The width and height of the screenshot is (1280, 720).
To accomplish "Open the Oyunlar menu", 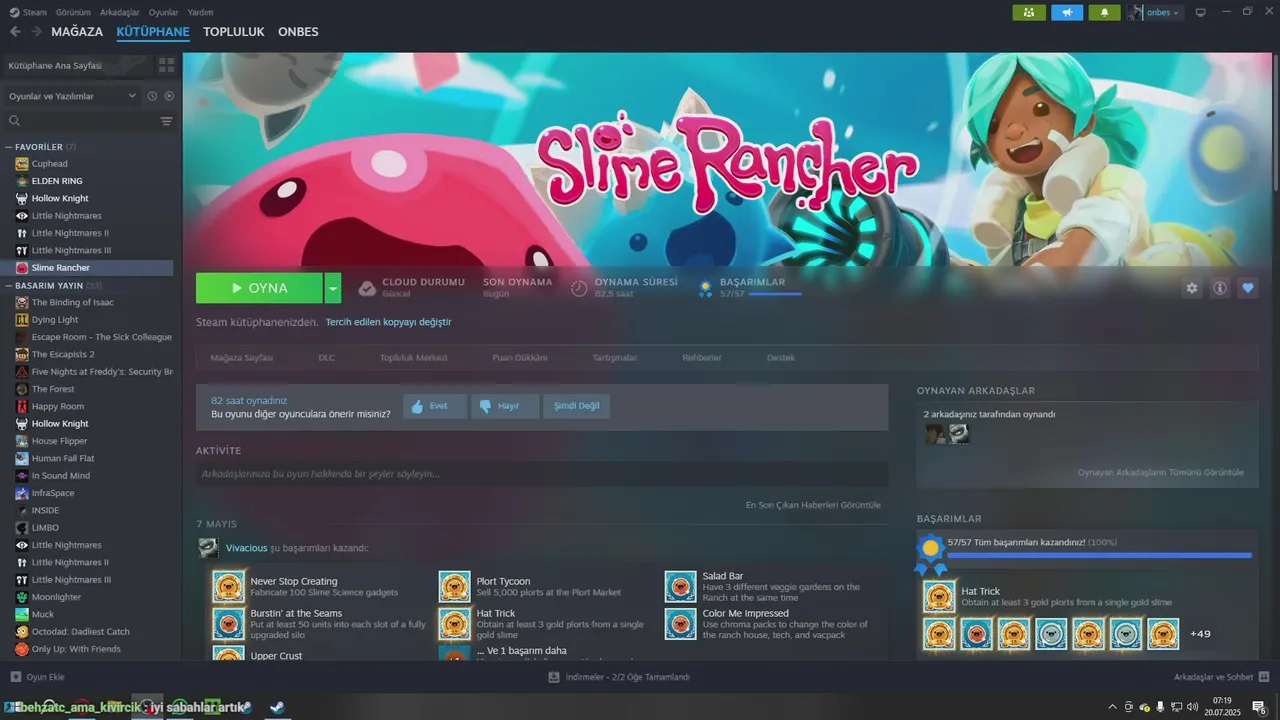I will click(x=163, y=12).
